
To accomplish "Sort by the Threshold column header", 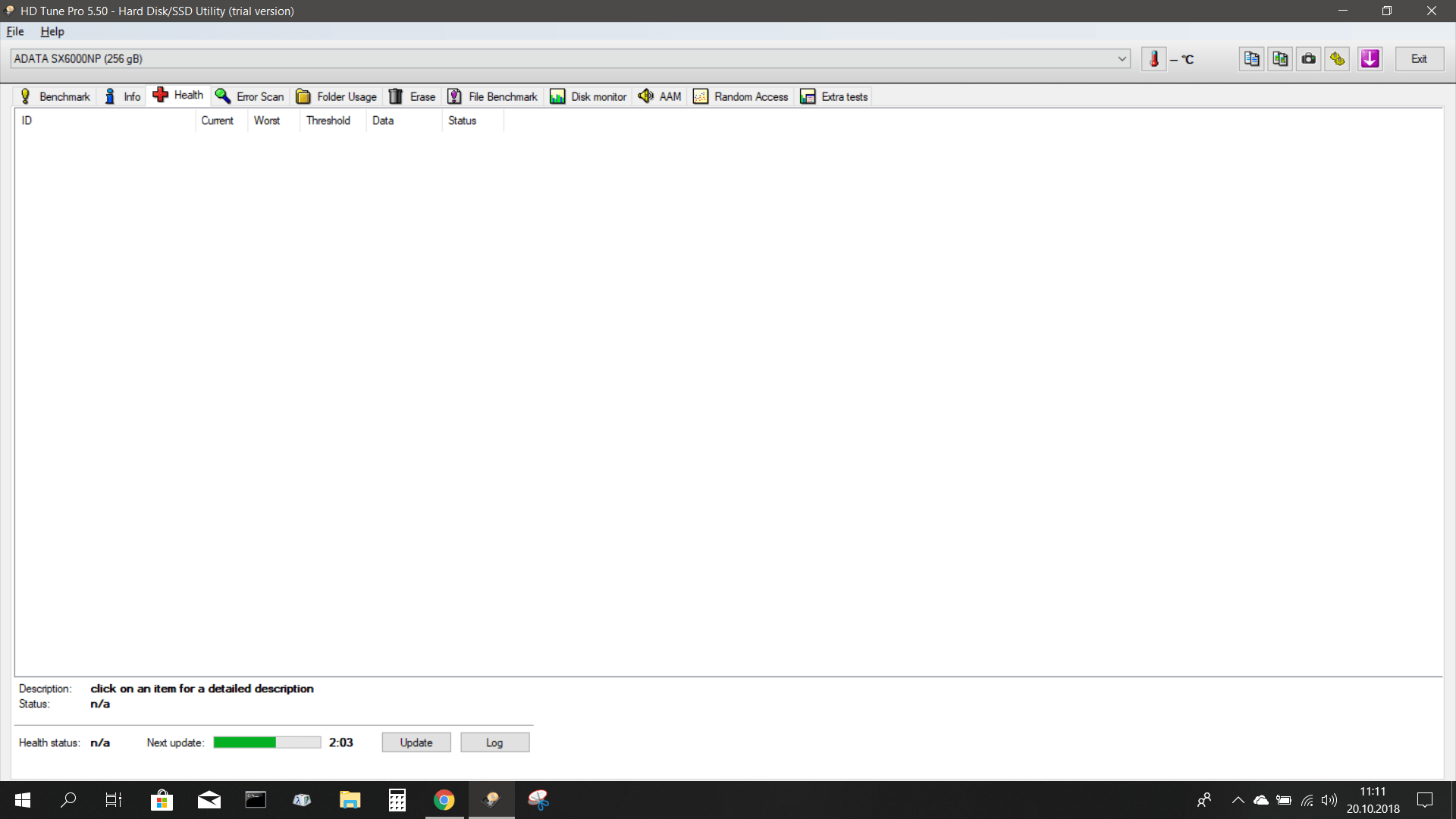I will pos(328,121).
